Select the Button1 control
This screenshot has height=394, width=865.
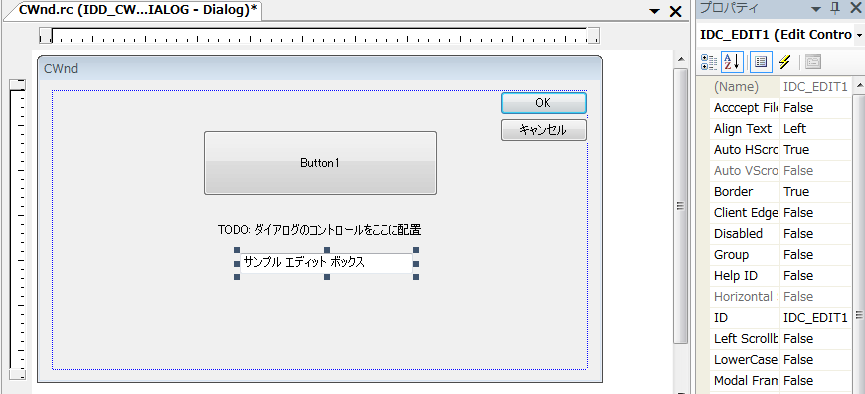point(320,163)
